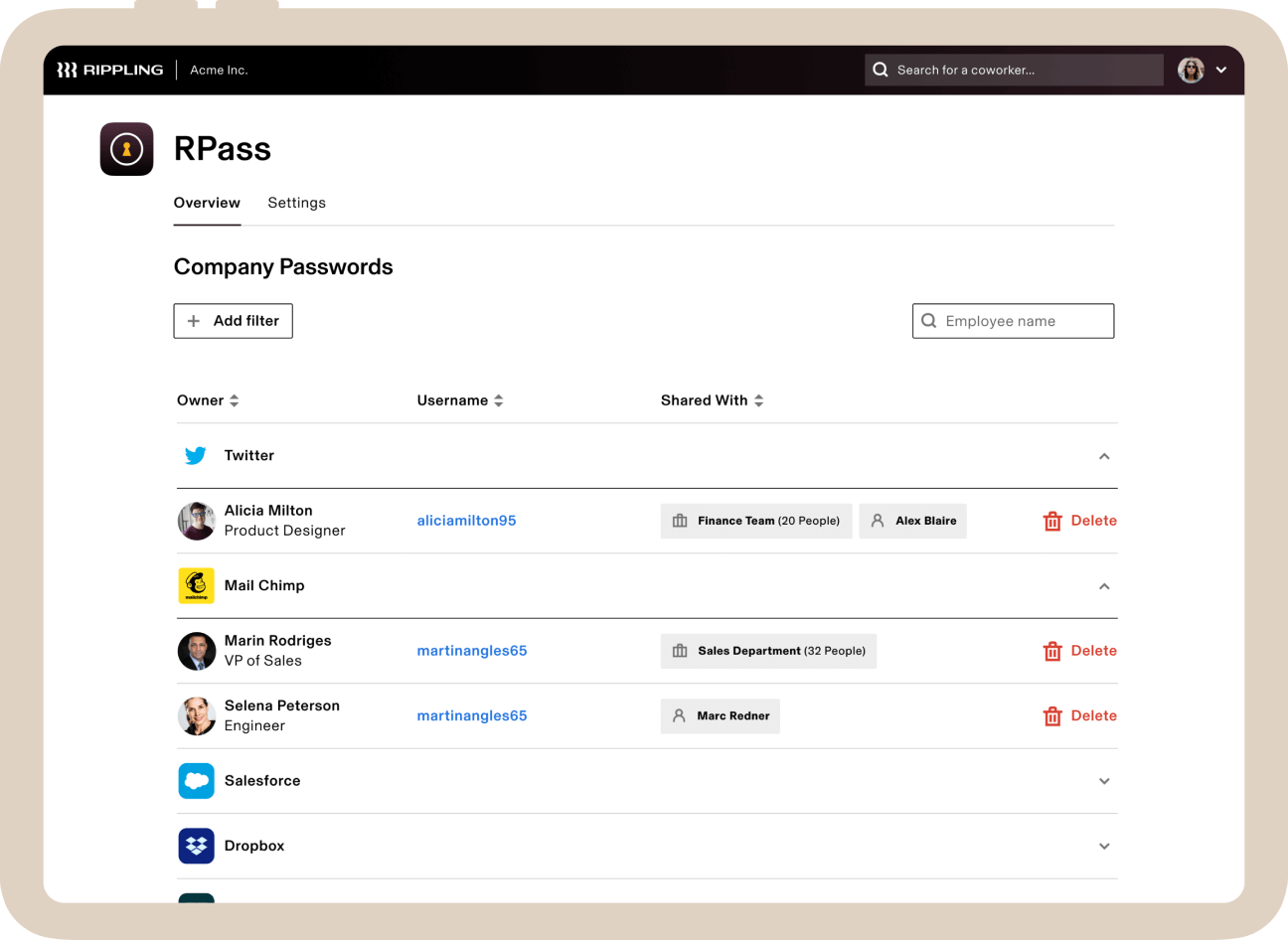
Task: Open martinangles65 link in Marin Rodriges row
Action: pyautogui.click(x=472, y=651)
